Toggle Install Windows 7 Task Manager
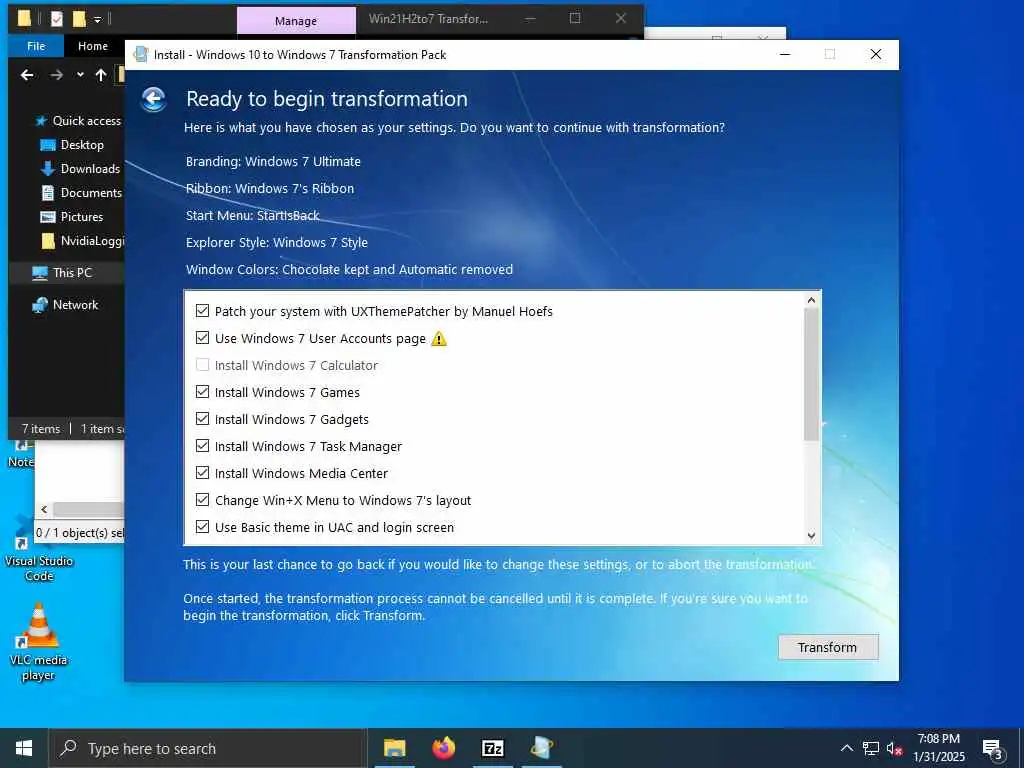The width and height of the screenshot is (1024, 768). (x=202, y=445)
